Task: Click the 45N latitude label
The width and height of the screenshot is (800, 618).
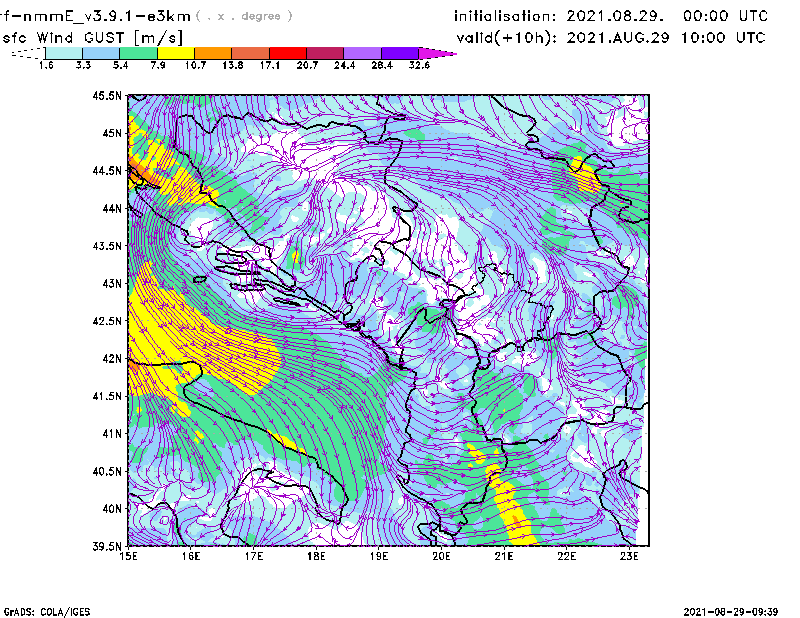Action: click(x=112, y=133)
